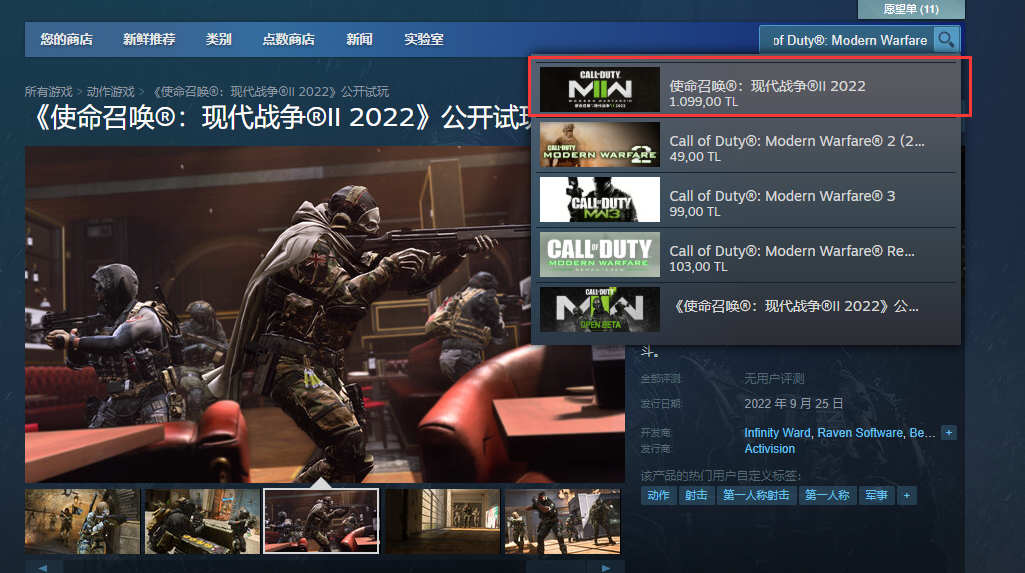Click the right arrow of thumbnail scroller
This screenshot has width=1025, height=573.
point(605,567)
